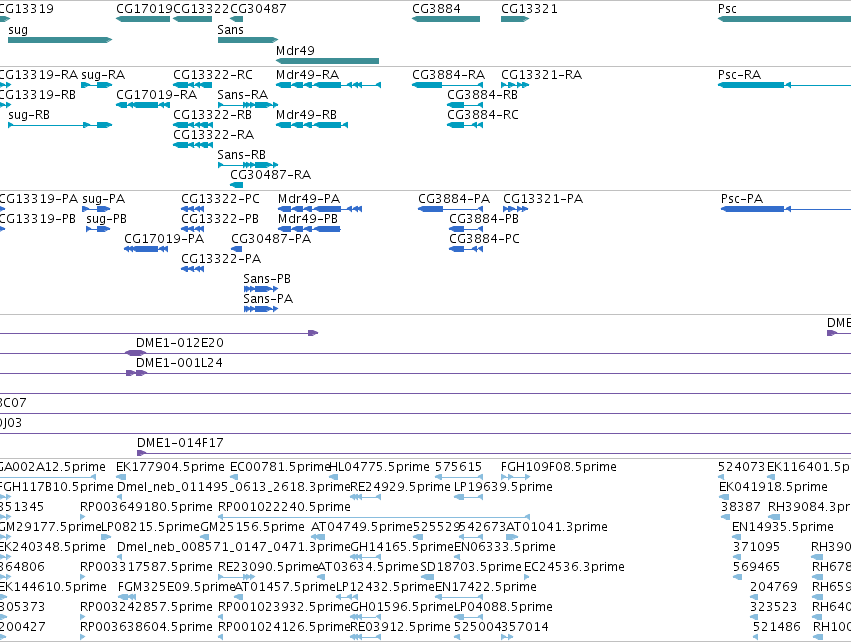Click the CG17019 gene label
851x642 pixels.
click(144, 9)
